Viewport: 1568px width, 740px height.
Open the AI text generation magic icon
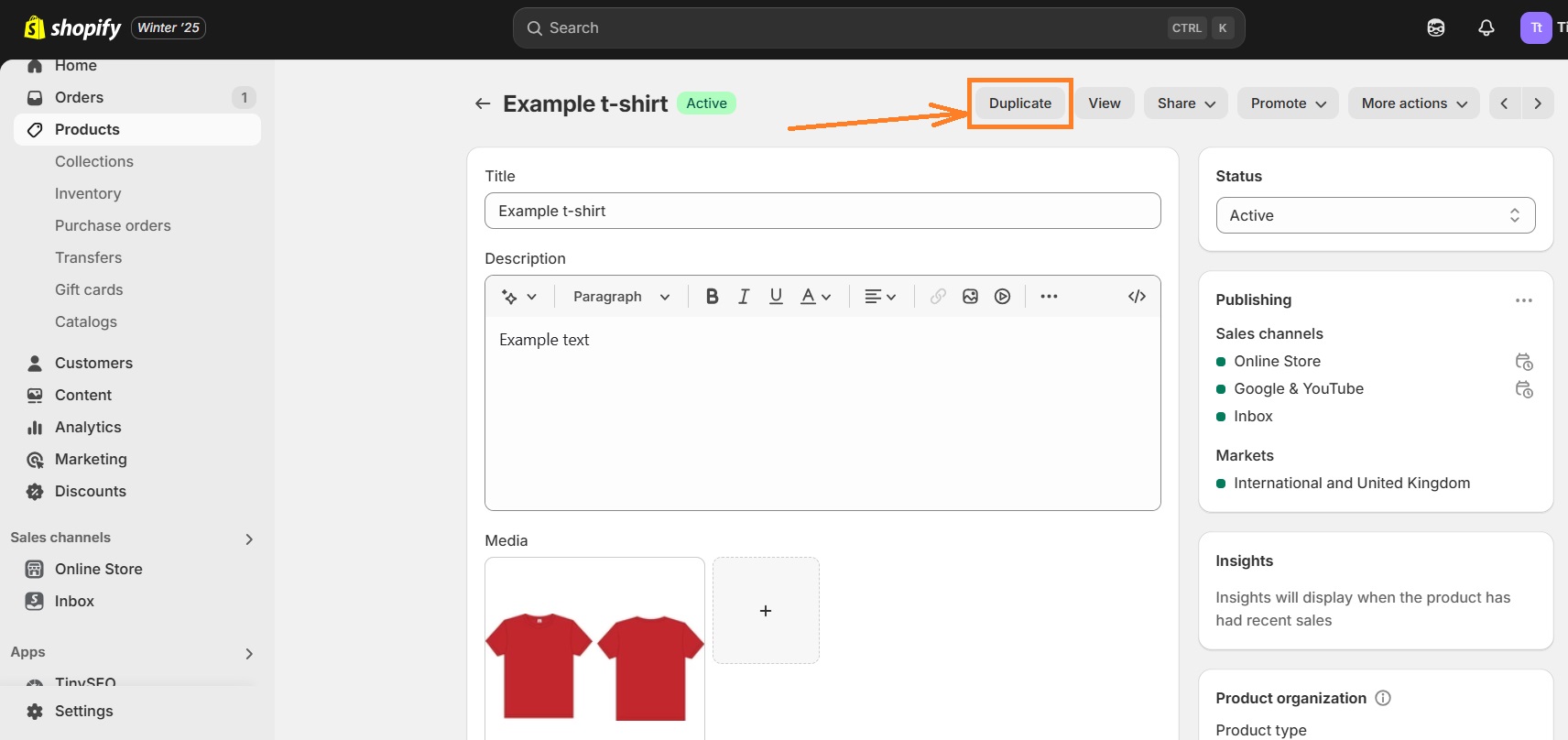[x=518, y=297]
